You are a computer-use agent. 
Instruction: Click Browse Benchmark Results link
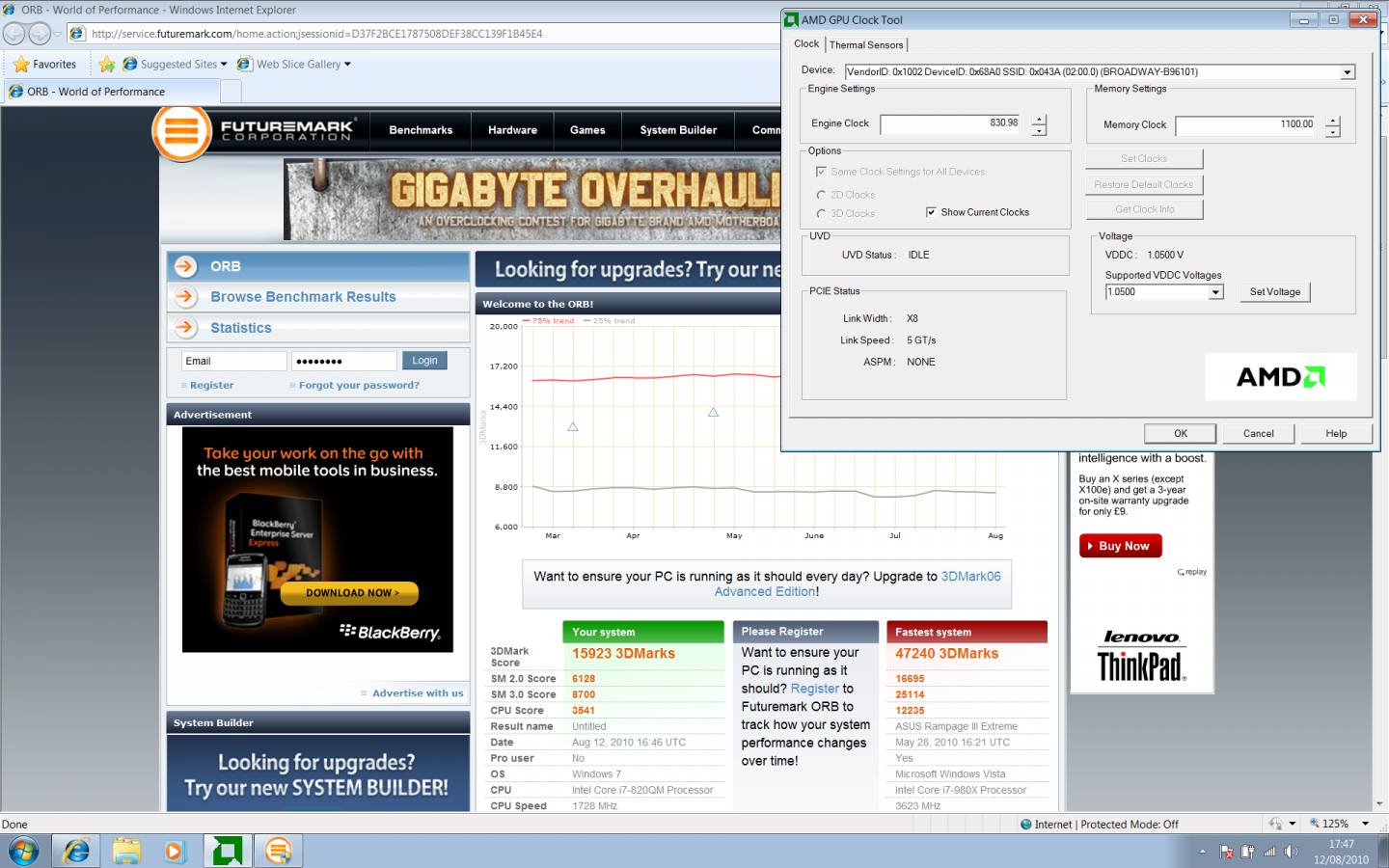tap(303, 297)
